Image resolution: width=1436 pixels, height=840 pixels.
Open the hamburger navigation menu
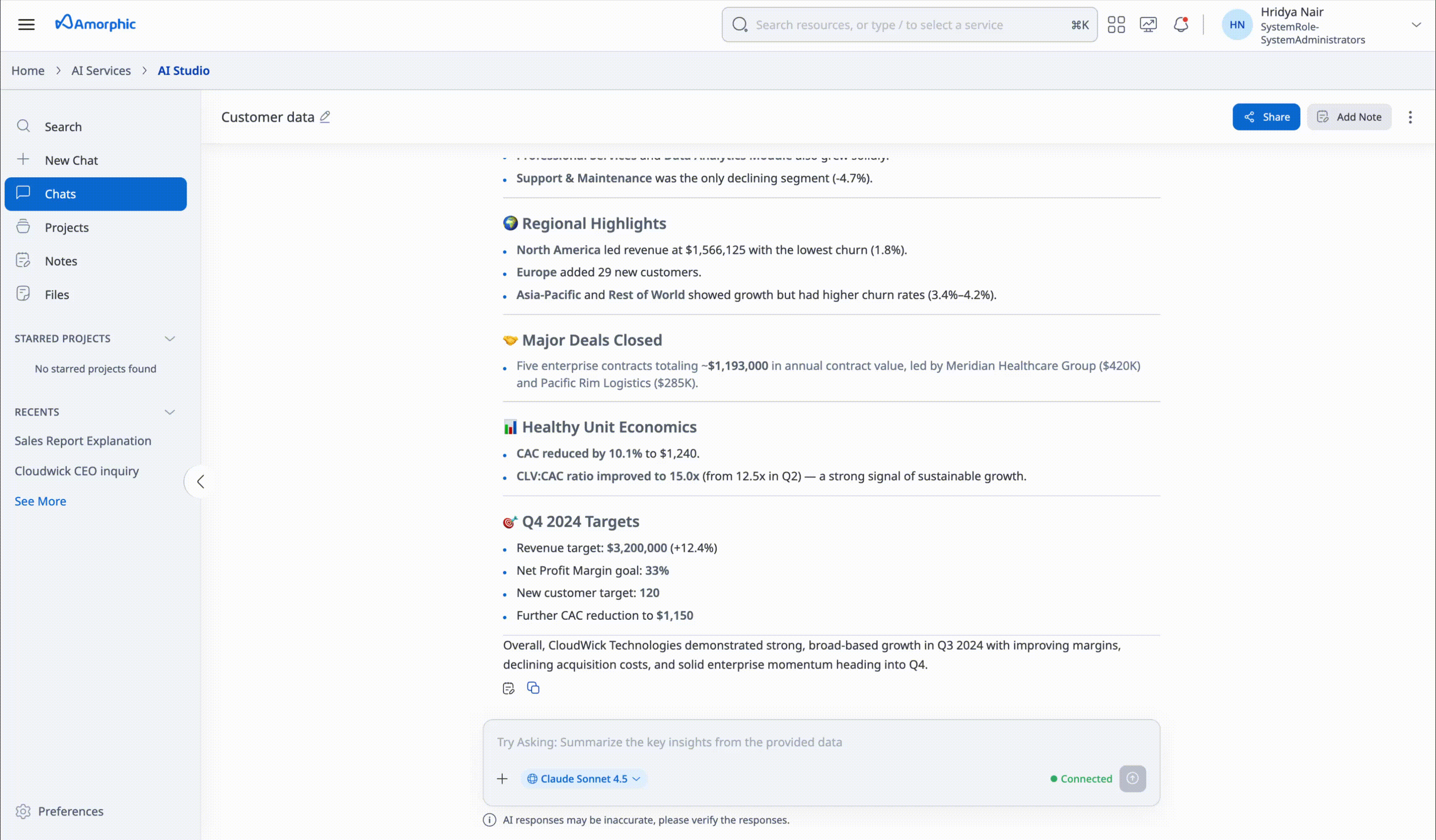26,24
